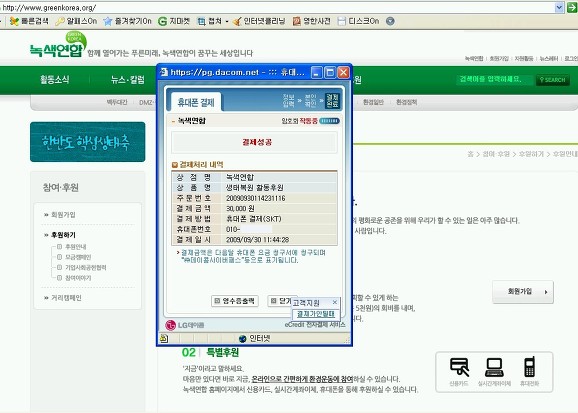The height and width of the screenshot is (413, 578).
Task: Open 기업사회공헌협력 sidebar sub-item
Action: point(86,267)
